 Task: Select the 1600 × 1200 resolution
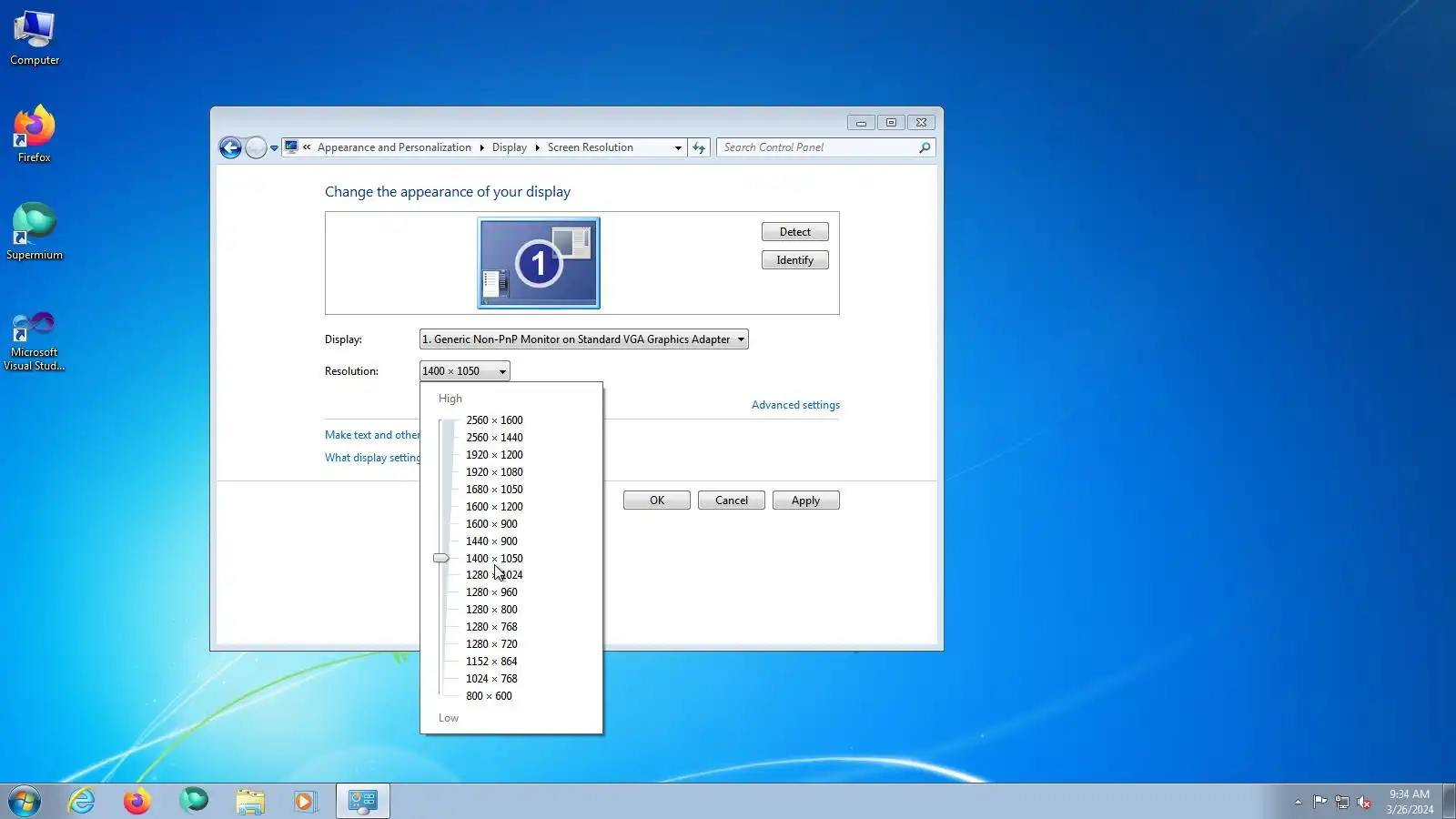coord(494,507)
